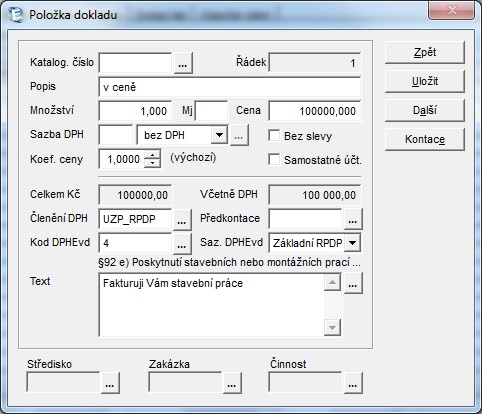This screenshot has width=482, height=414.
Task: Open the Katalog. číslo browse button
Action: (183, 63)
